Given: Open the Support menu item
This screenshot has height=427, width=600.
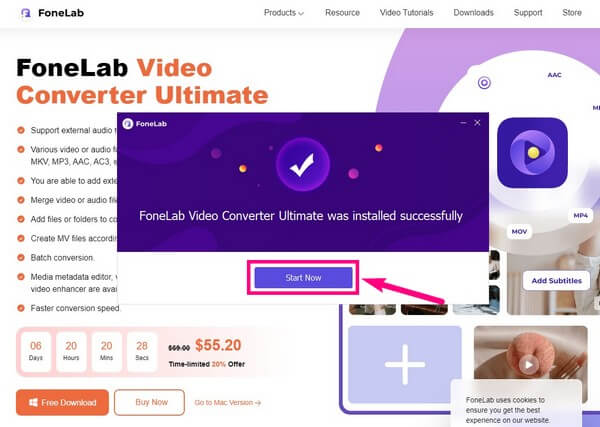Looking at the screenshot, I should (528, 13).
